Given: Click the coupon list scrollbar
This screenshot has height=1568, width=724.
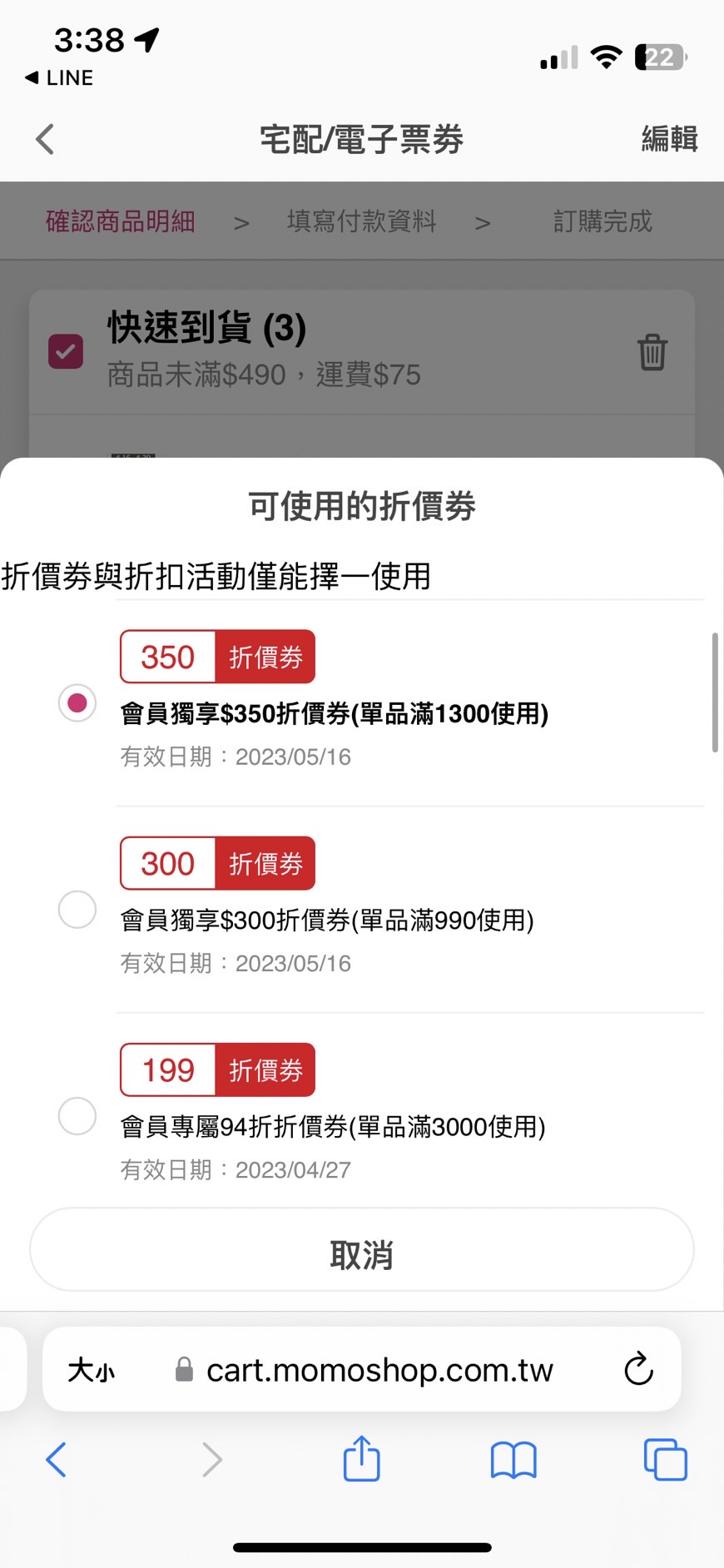Looking at the screenshot, I should (715, 692).
